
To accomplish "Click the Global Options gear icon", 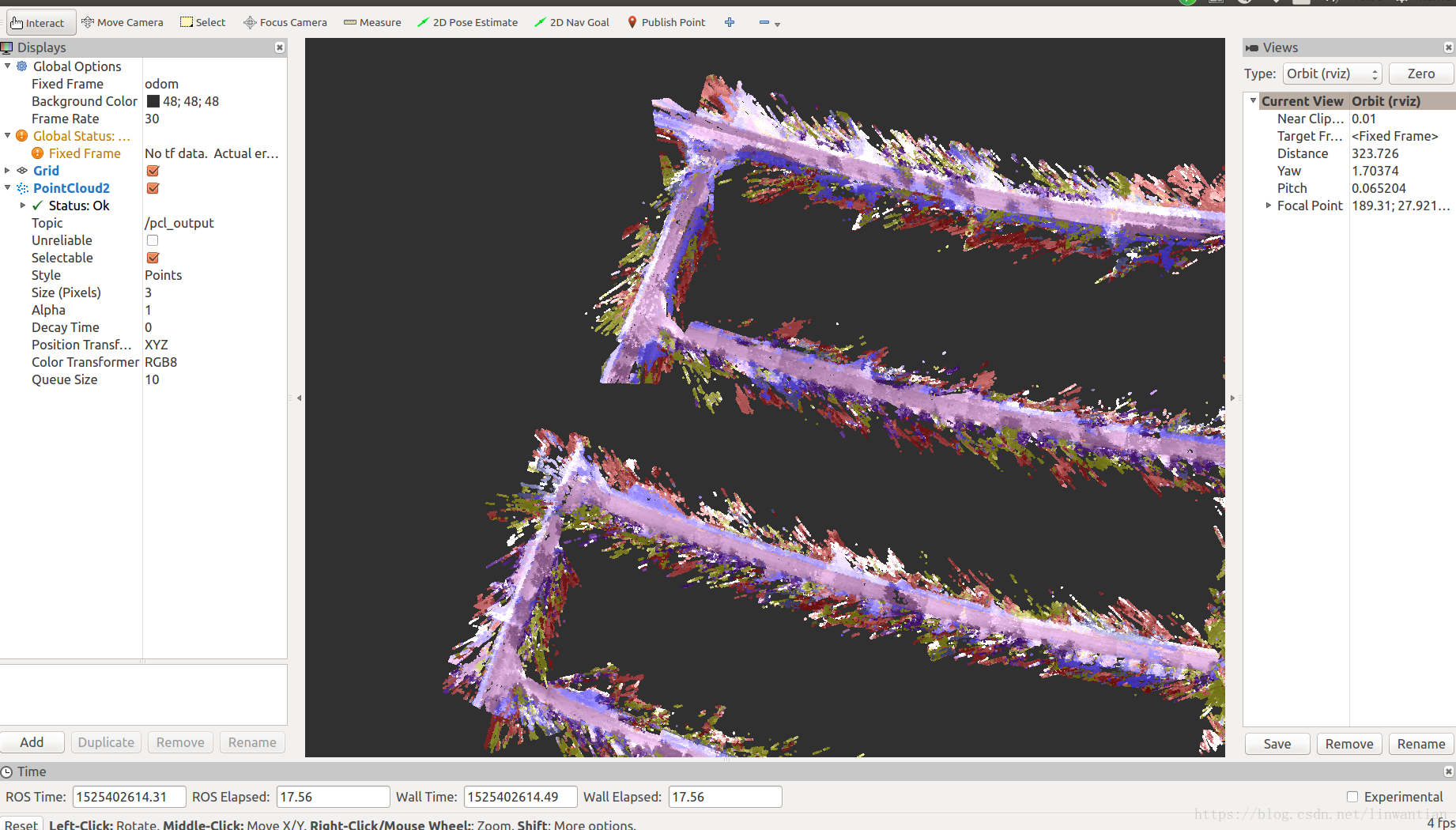I will tap(22, 66).
